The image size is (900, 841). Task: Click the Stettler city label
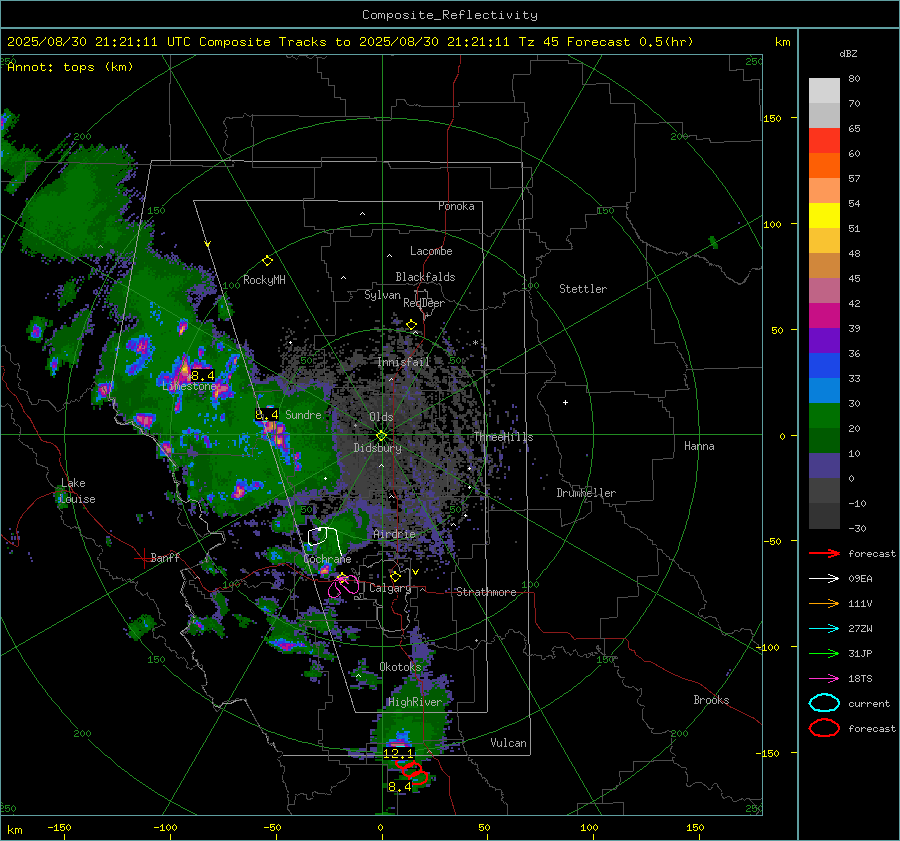[x=583, y=289]
